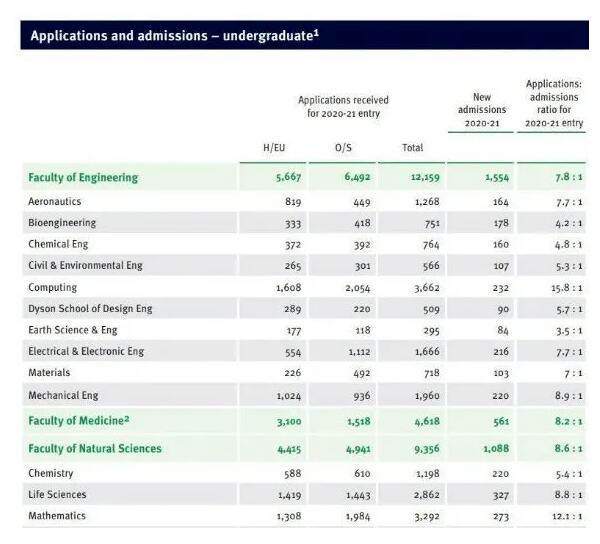Image resolution: width=600 pixels, height=544 pixels.
Task: Click Mathematics' 12.1 : 1 ratio value
Action: tap(565, 516)
